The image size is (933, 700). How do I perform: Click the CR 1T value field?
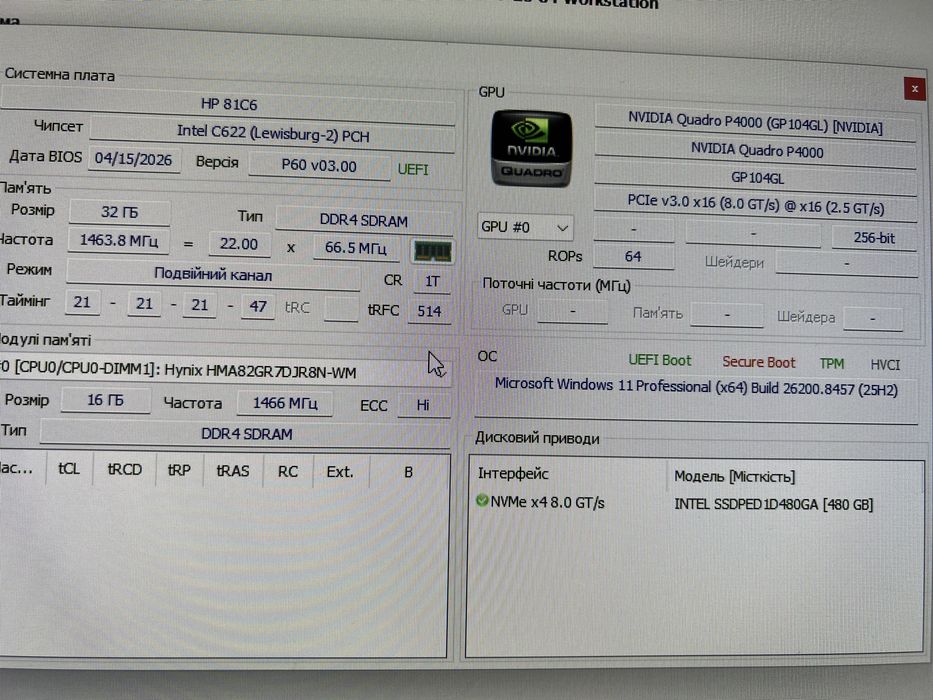click(432, 281)
